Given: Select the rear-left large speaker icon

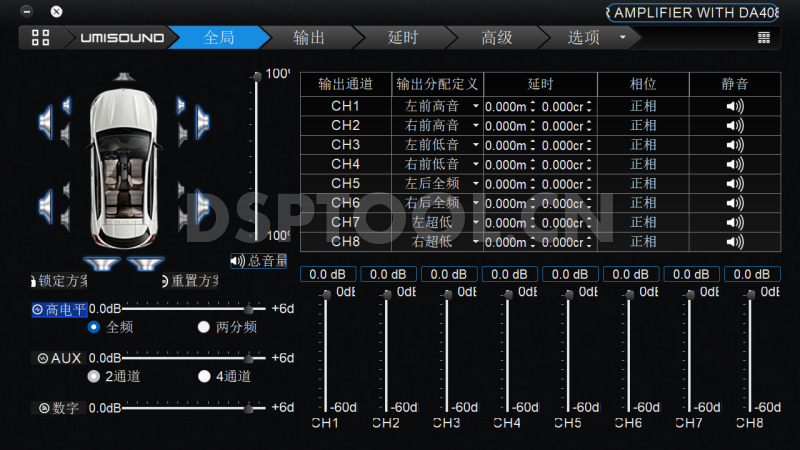Looking at the screenshot, I should (45, 206).
